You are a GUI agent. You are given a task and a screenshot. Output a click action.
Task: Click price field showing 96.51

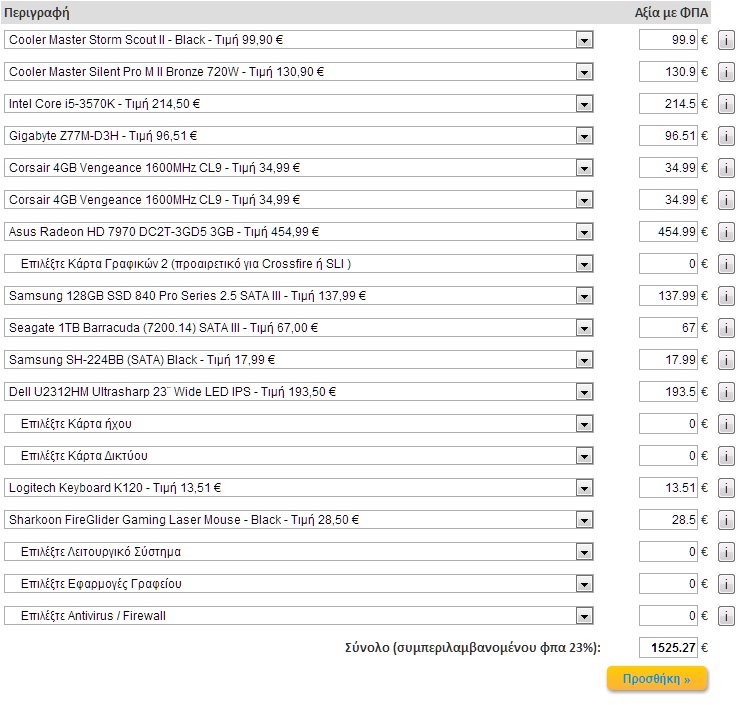click(668, 136)
